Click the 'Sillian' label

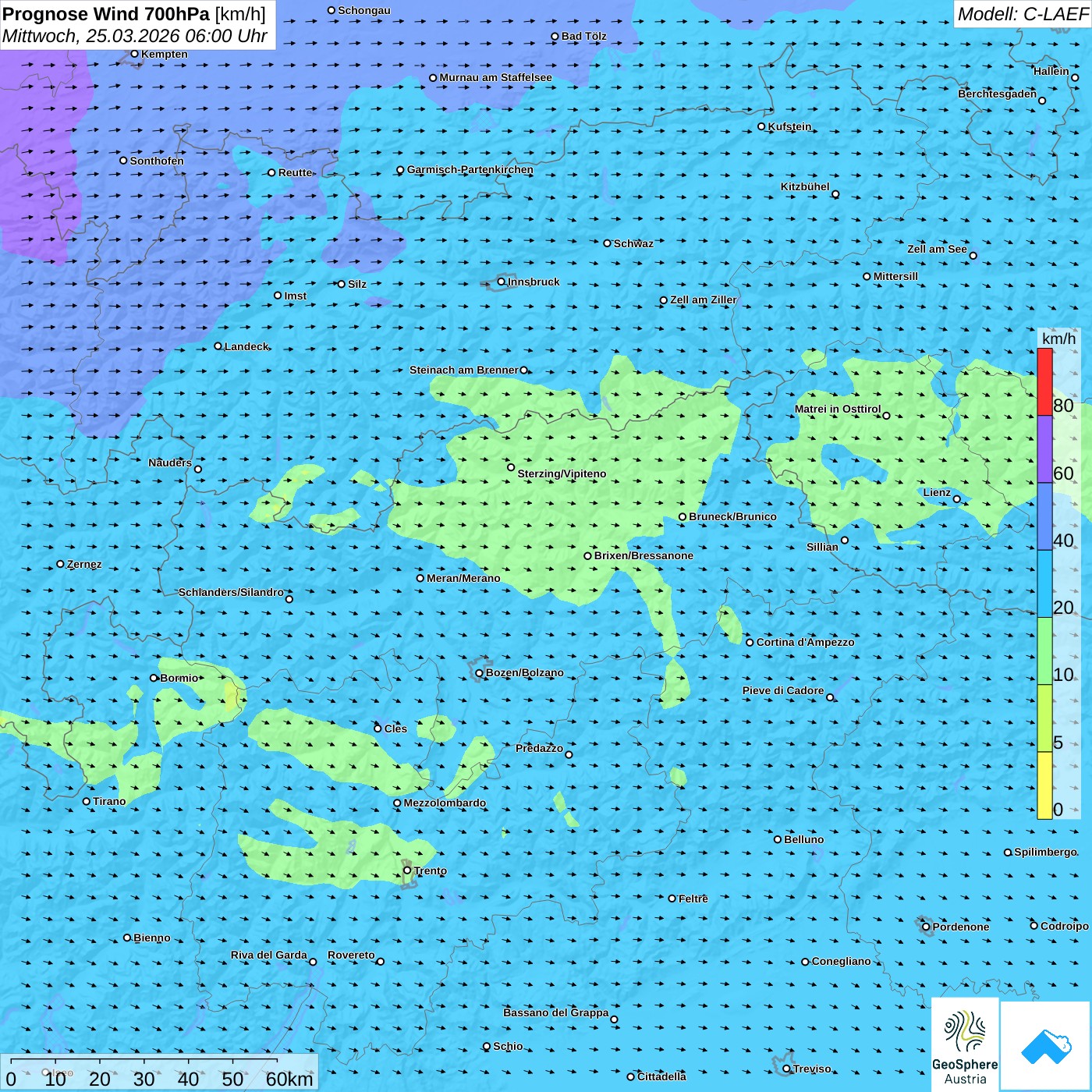click(822, 547)
